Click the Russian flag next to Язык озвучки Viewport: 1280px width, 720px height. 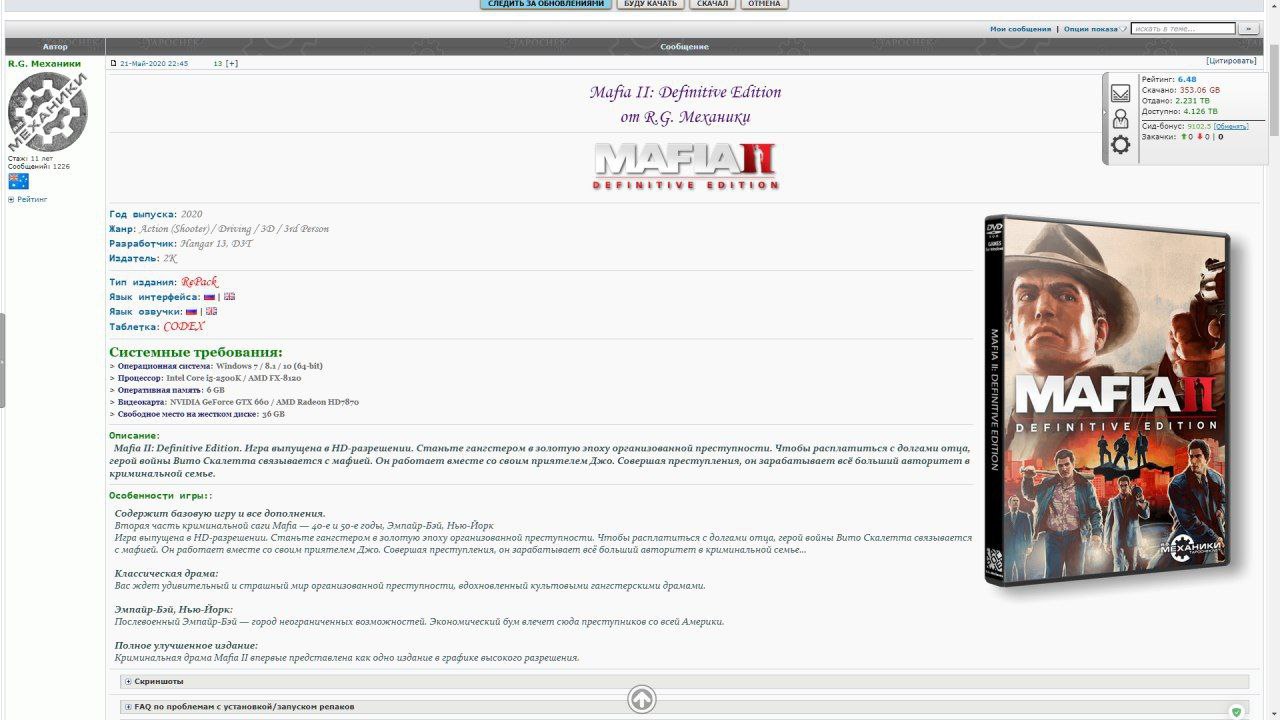tap(191, 312)
